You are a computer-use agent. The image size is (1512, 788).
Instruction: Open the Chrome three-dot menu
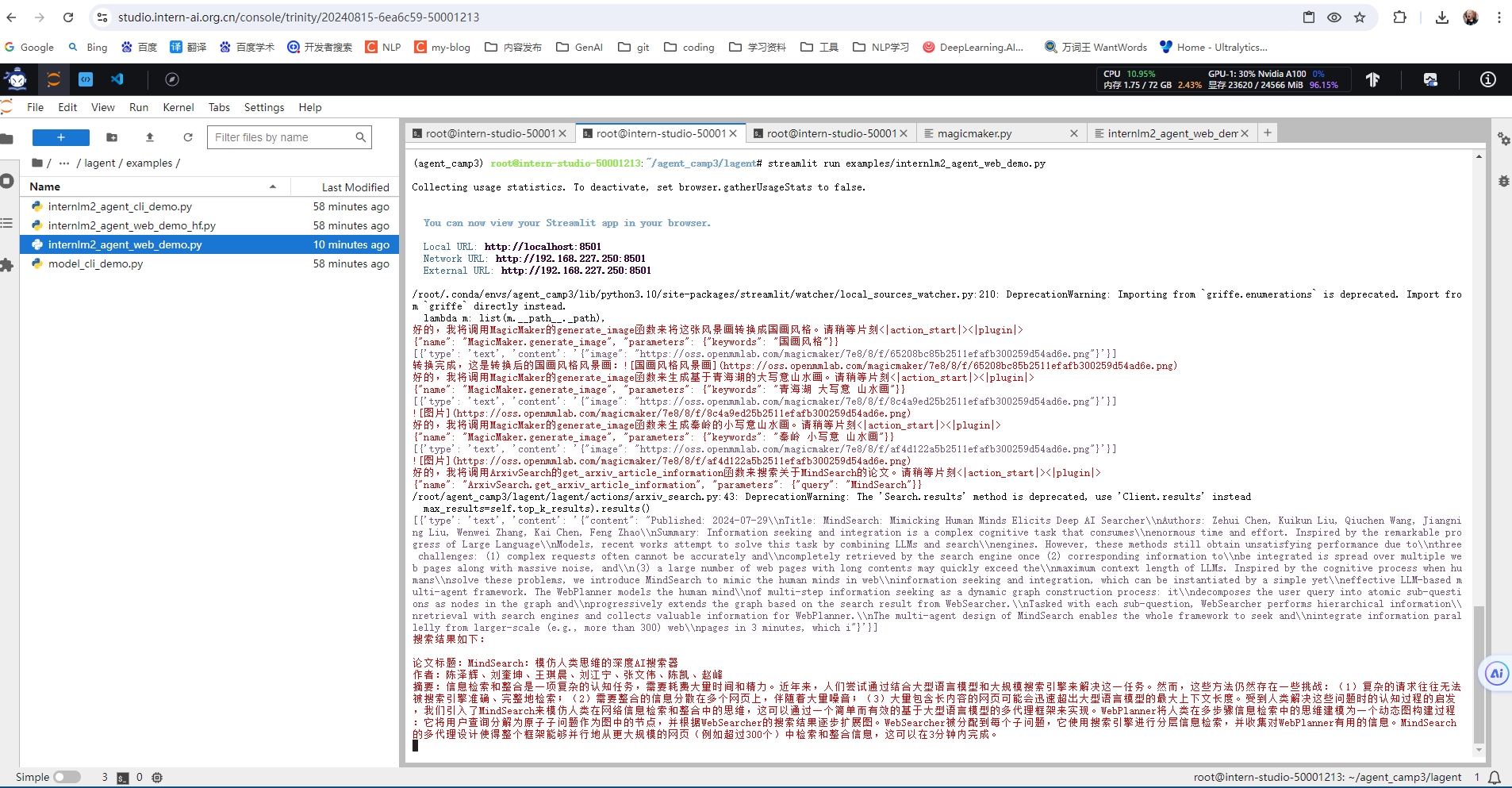(1499, 17)
